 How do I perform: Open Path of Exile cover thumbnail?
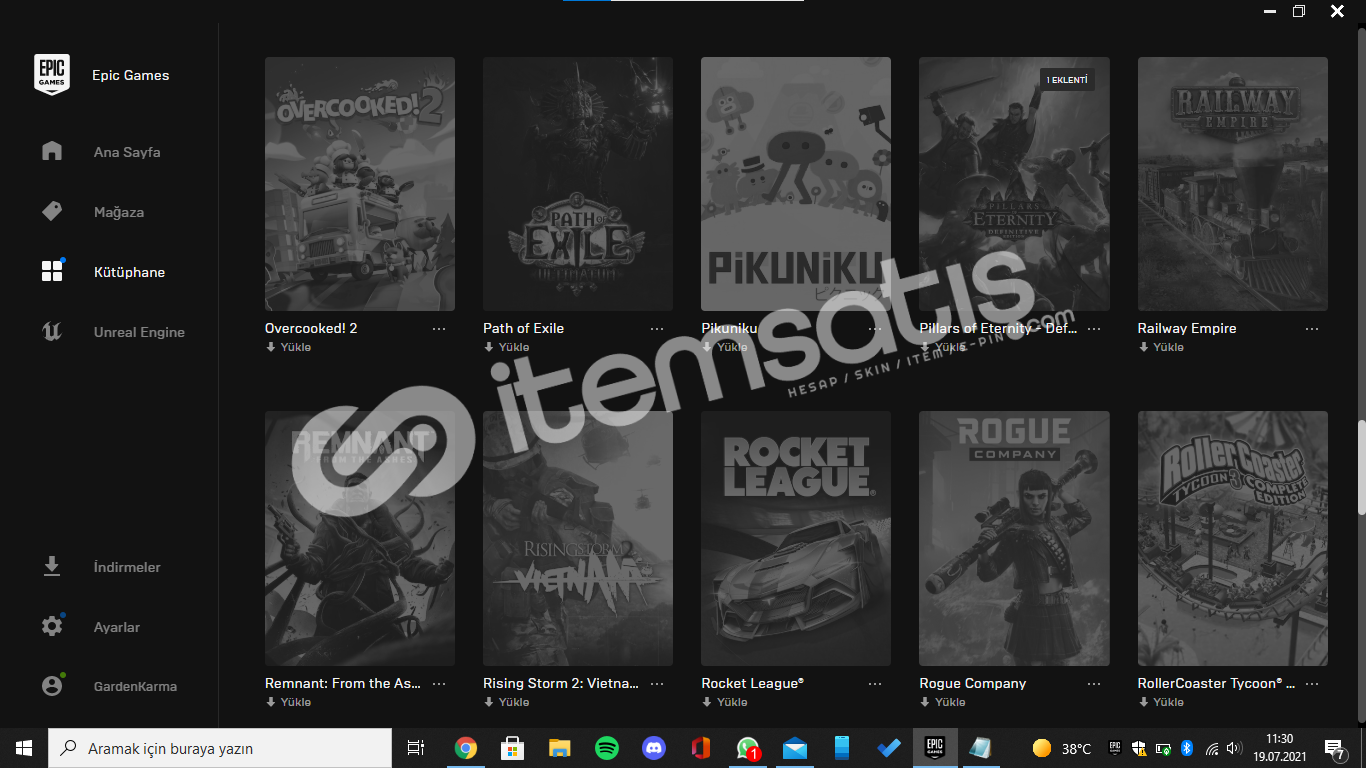[x=578, y=184]
